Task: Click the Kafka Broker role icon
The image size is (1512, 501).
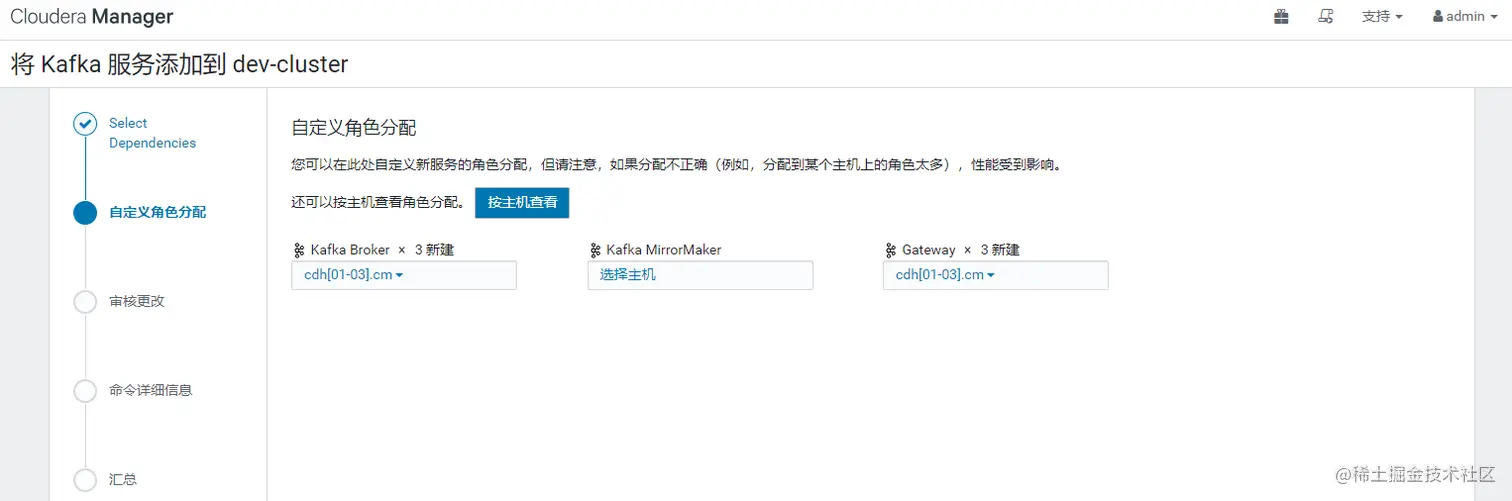Action: [x=298, y=250]
